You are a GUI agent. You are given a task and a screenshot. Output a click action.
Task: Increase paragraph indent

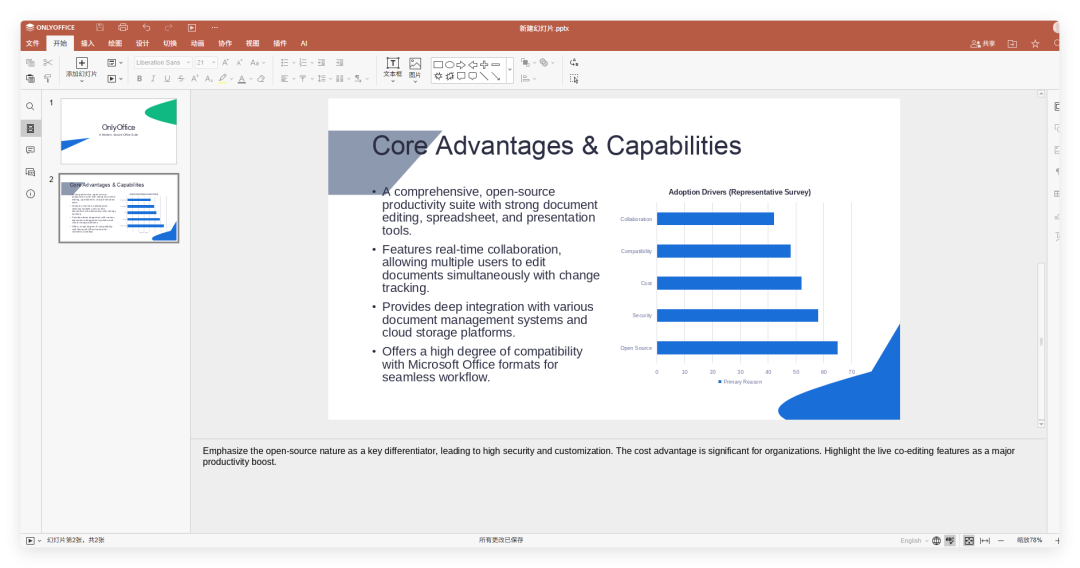[x=340, y=63]
